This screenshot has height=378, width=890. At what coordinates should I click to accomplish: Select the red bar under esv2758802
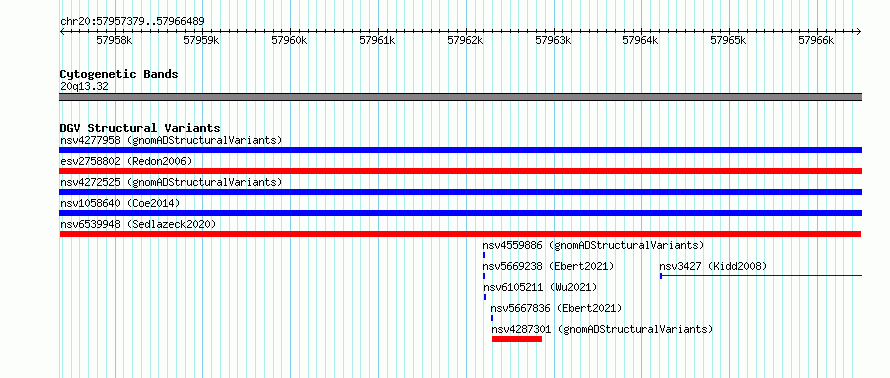pos(460,171)
